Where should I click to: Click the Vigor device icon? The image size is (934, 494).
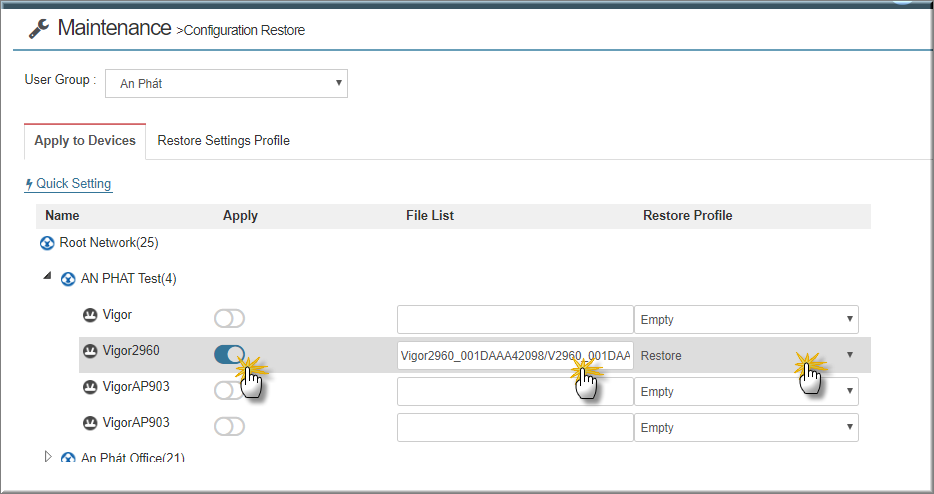(x=90, y=315)
